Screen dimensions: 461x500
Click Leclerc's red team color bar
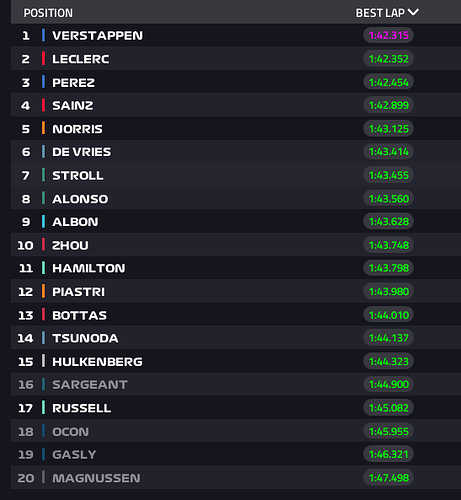pyautogui.click(x=43, y=59)
